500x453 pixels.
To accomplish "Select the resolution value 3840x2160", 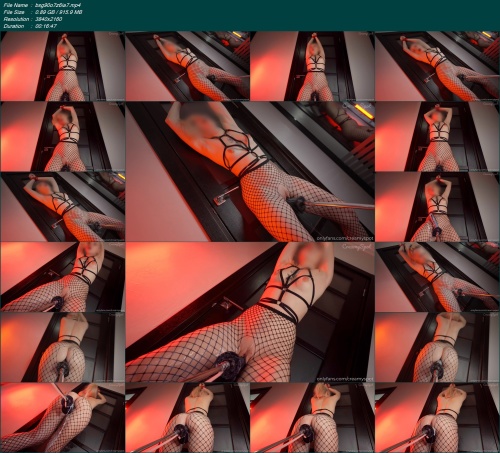I will point(49,19).
